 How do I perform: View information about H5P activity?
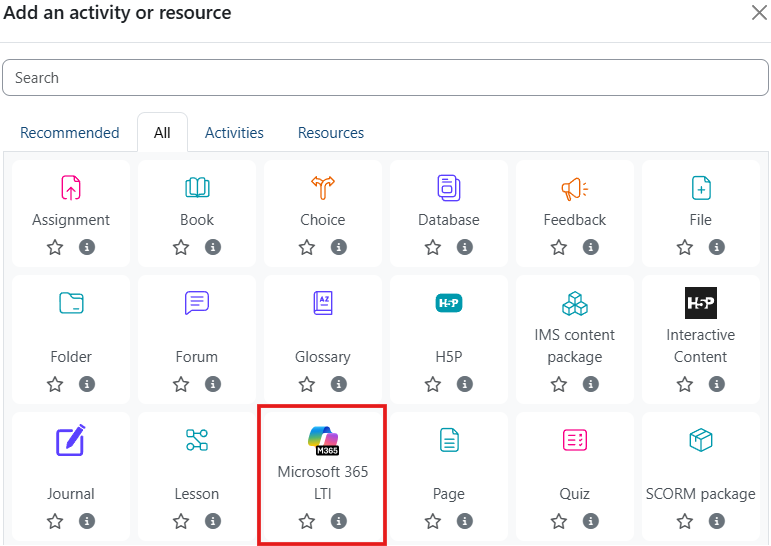tap(465, 384)
